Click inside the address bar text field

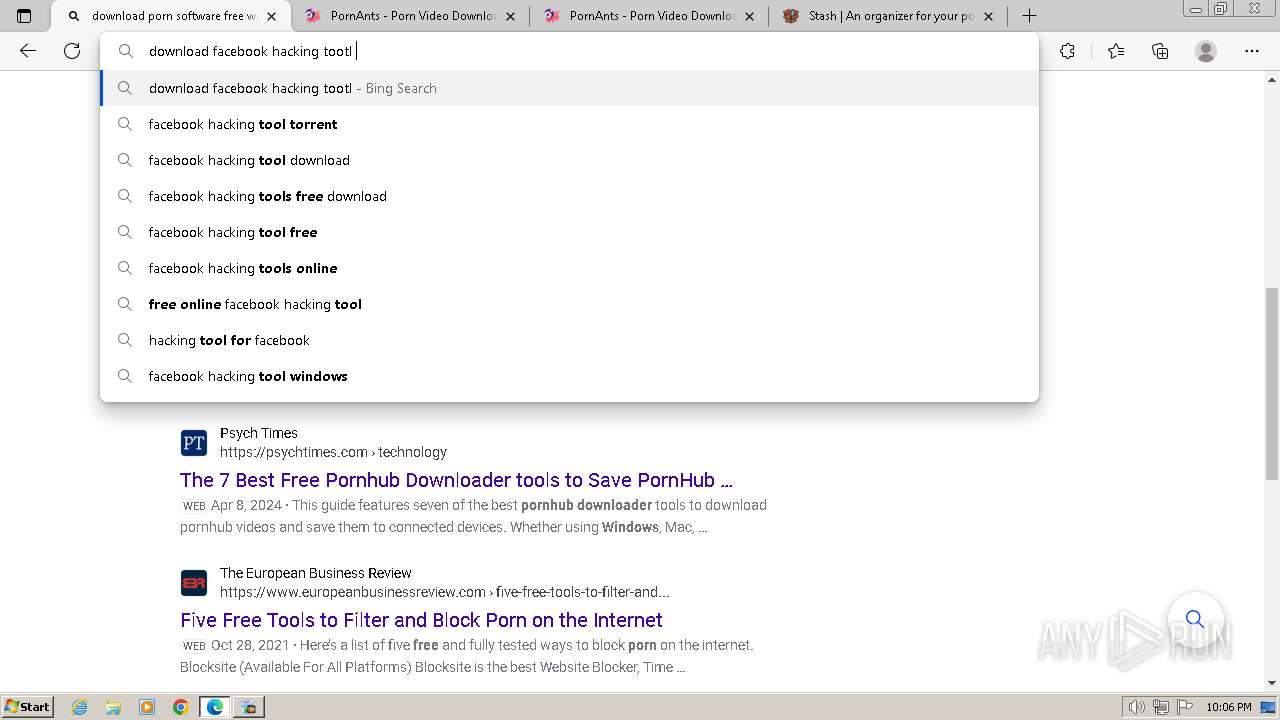click(570, 51)
